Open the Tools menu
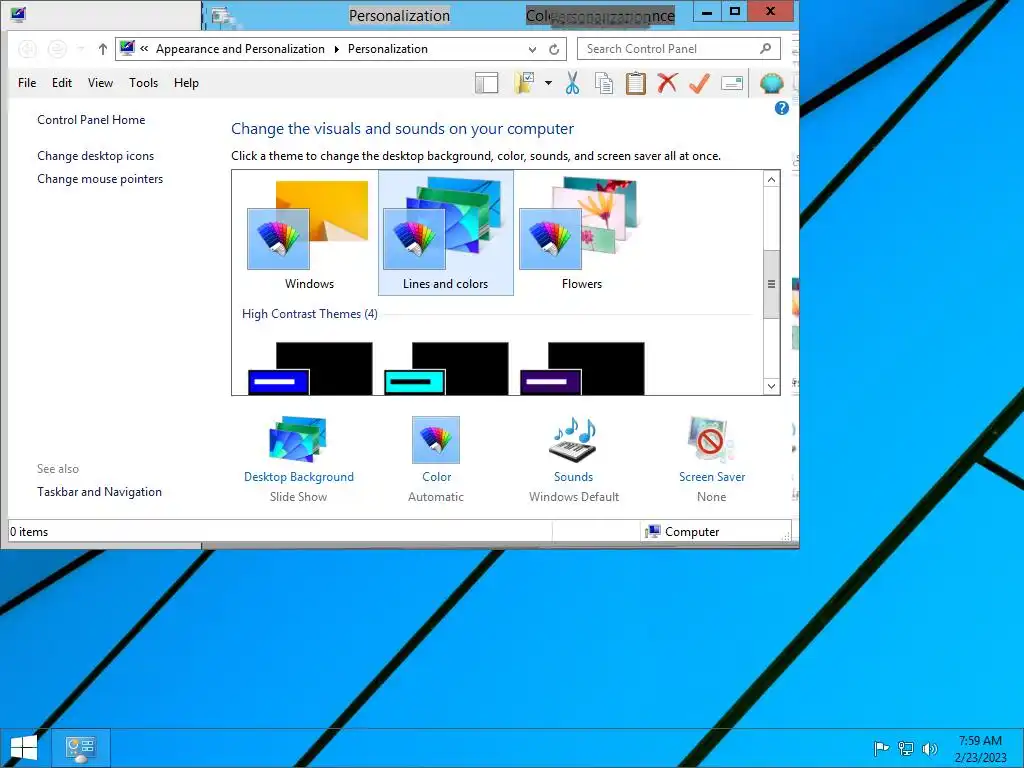Viewport: 1024px width, 768px height. pos(144,83)
